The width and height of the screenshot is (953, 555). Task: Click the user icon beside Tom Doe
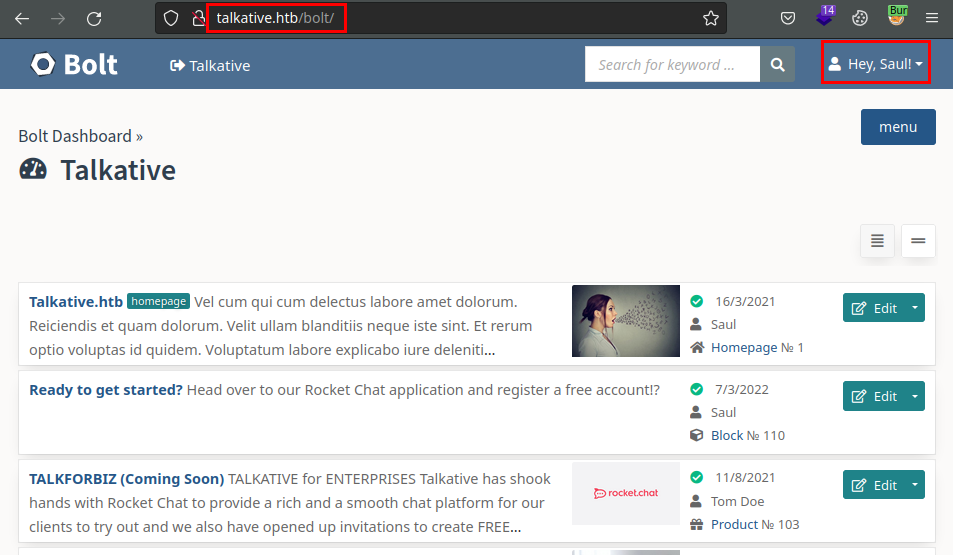(696, 501)
